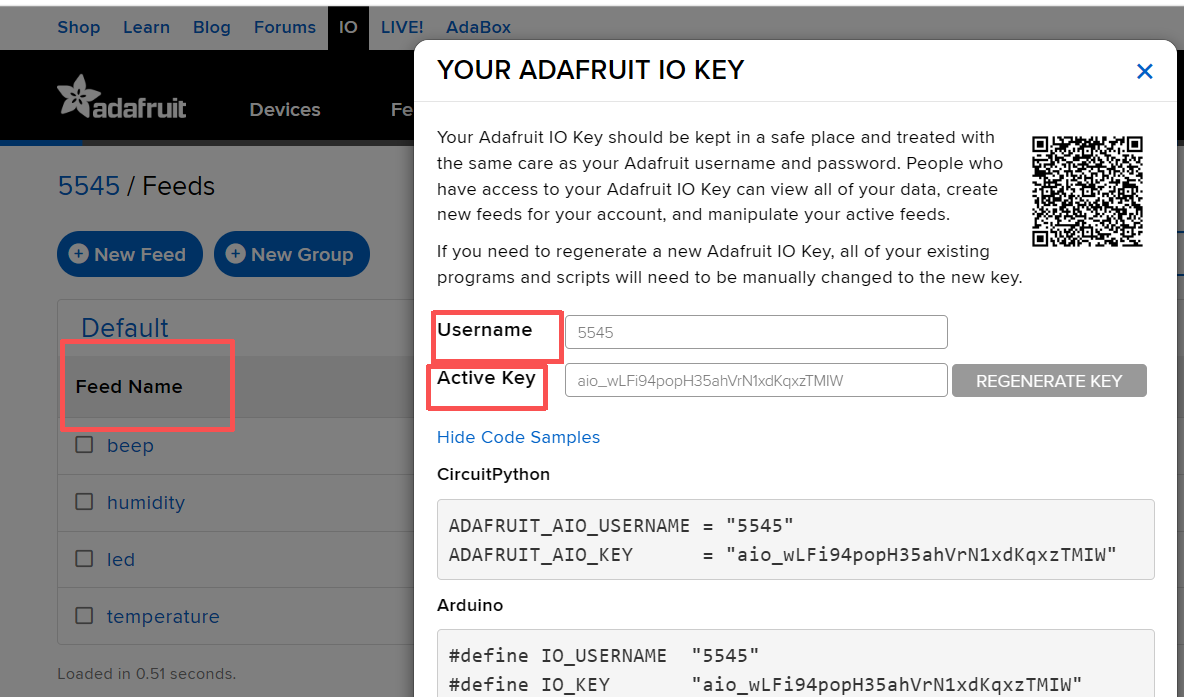
Task: Click the Username input field
Action: 756,332
